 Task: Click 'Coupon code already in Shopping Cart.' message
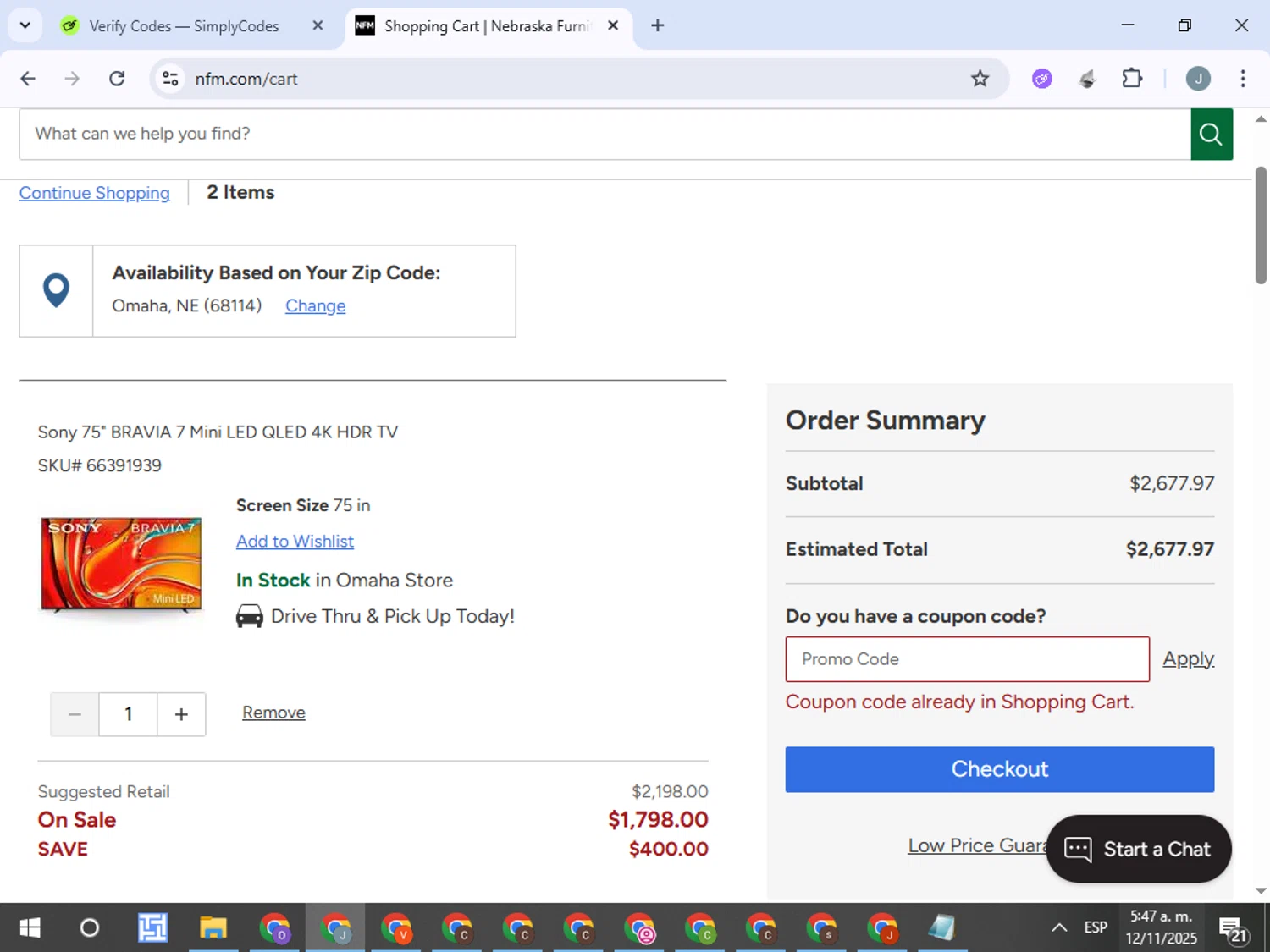(x=959, y=702)
